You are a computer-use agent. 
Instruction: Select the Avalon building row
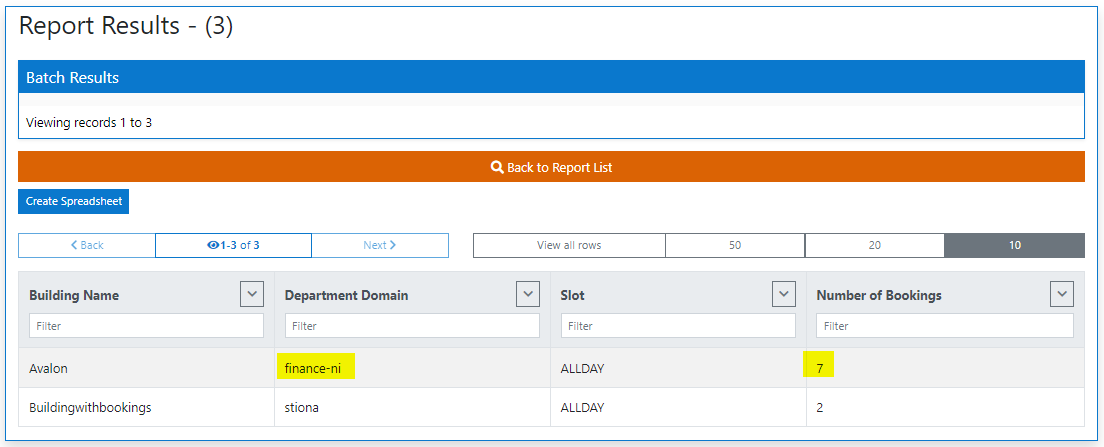point(49,368)
